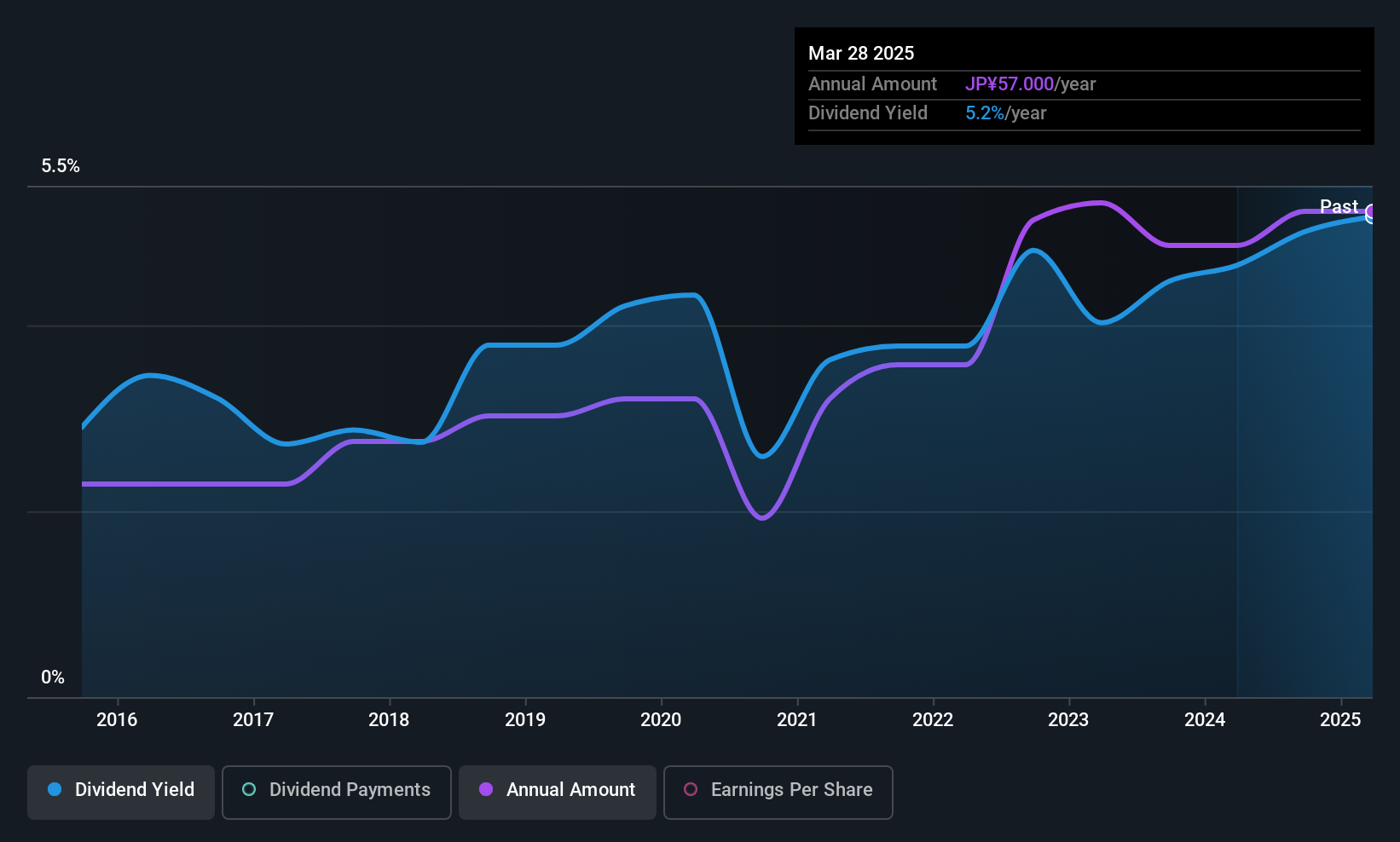1400x842 pixels.
Task: Click the 5.2% dividend yield value
Action: coord(985,113)
